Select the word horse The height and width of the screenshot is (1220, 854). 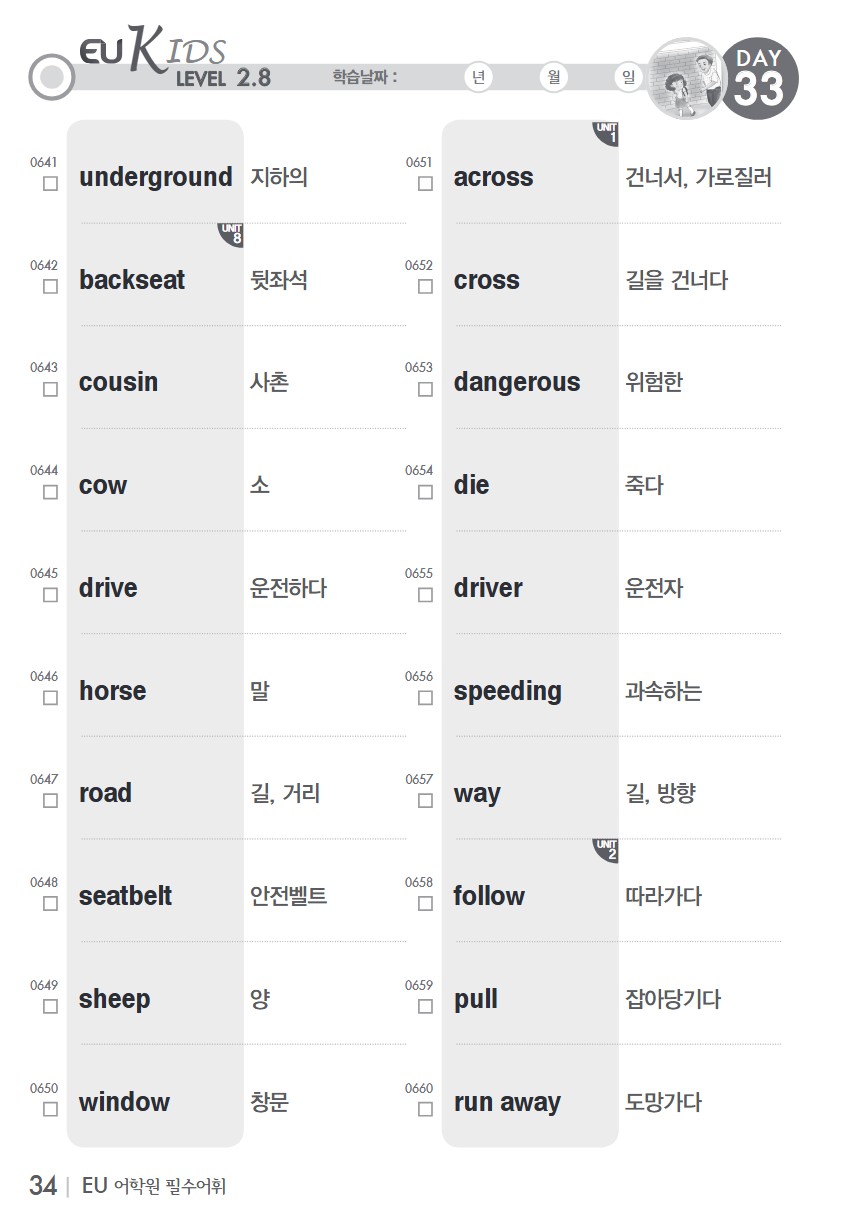point(112,691)
